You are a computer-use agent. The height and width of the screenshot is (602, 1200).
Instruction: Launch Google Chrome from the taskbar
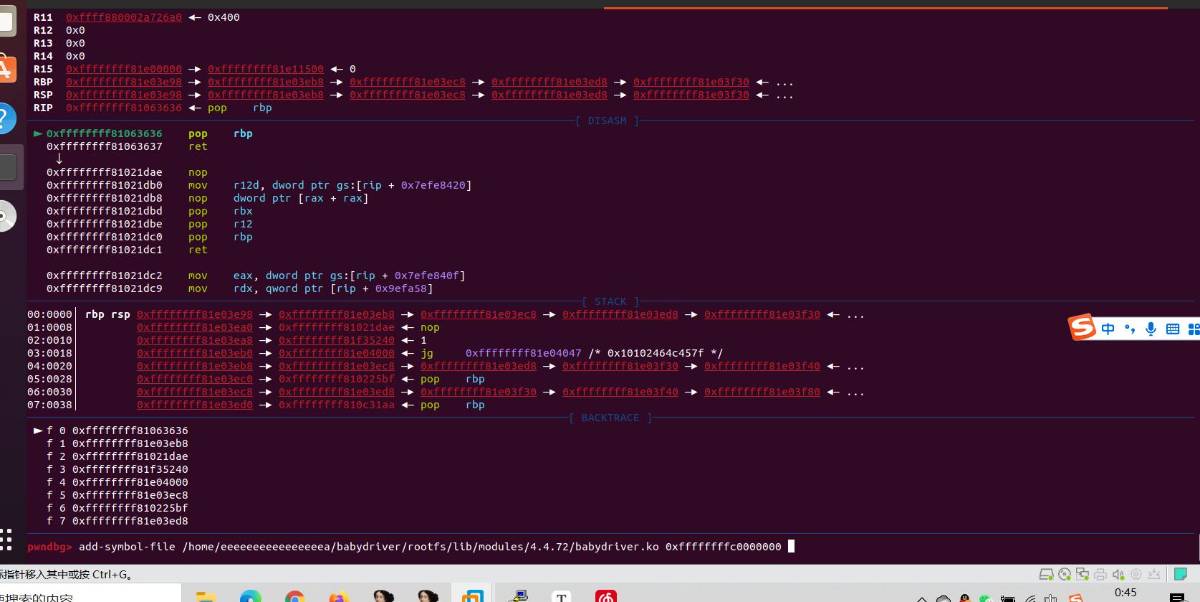point(294,596)
